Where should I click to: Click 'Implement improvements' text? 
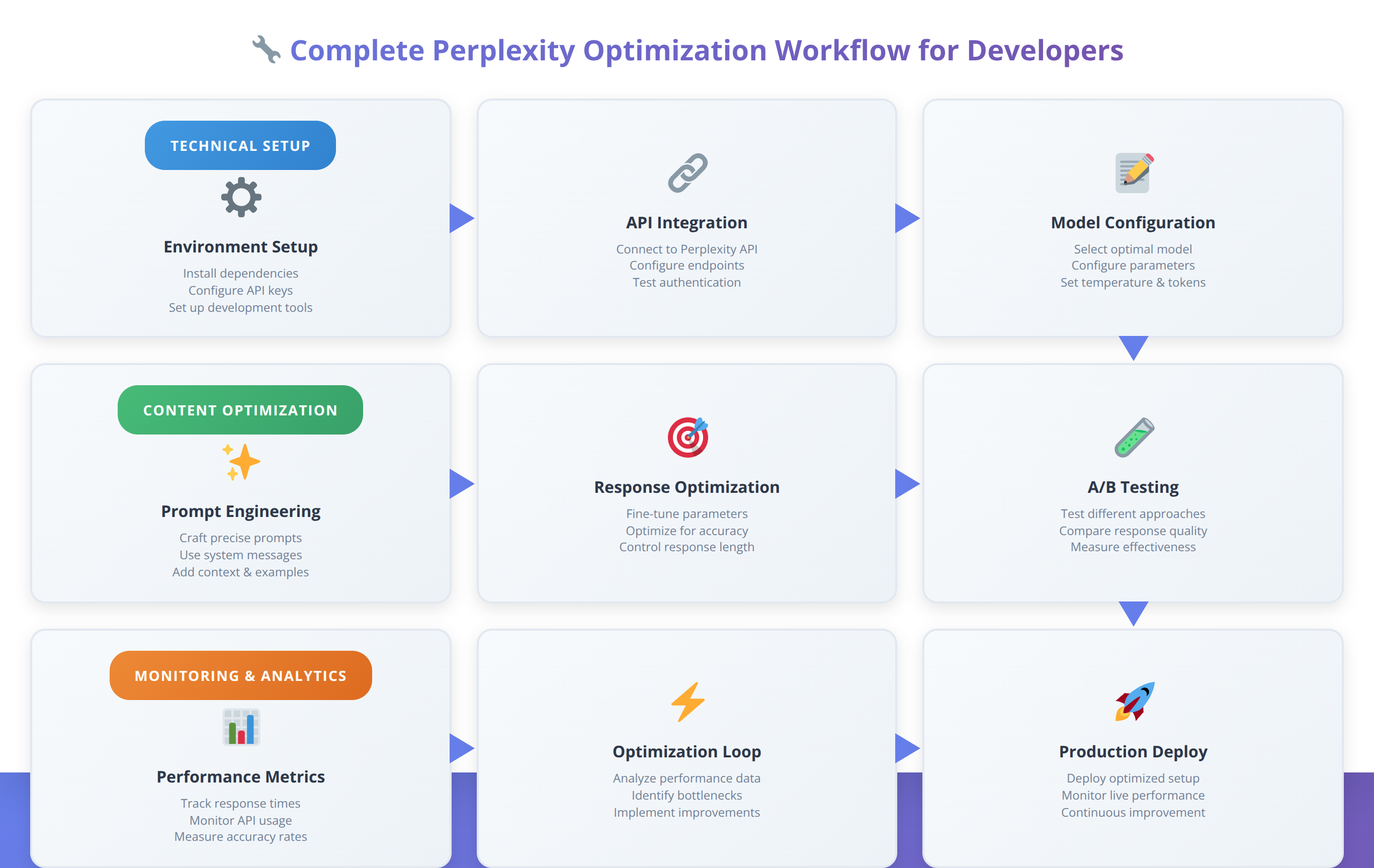(x=686, y=813)
